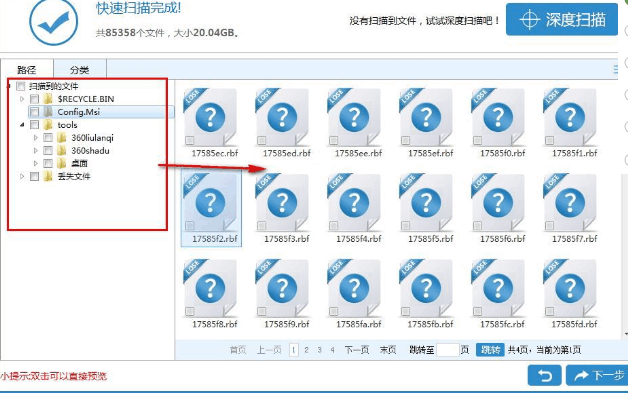628x393 pixels.
Task: Check the 360liulanqi folder checkbox
Action: click(48, 138)
